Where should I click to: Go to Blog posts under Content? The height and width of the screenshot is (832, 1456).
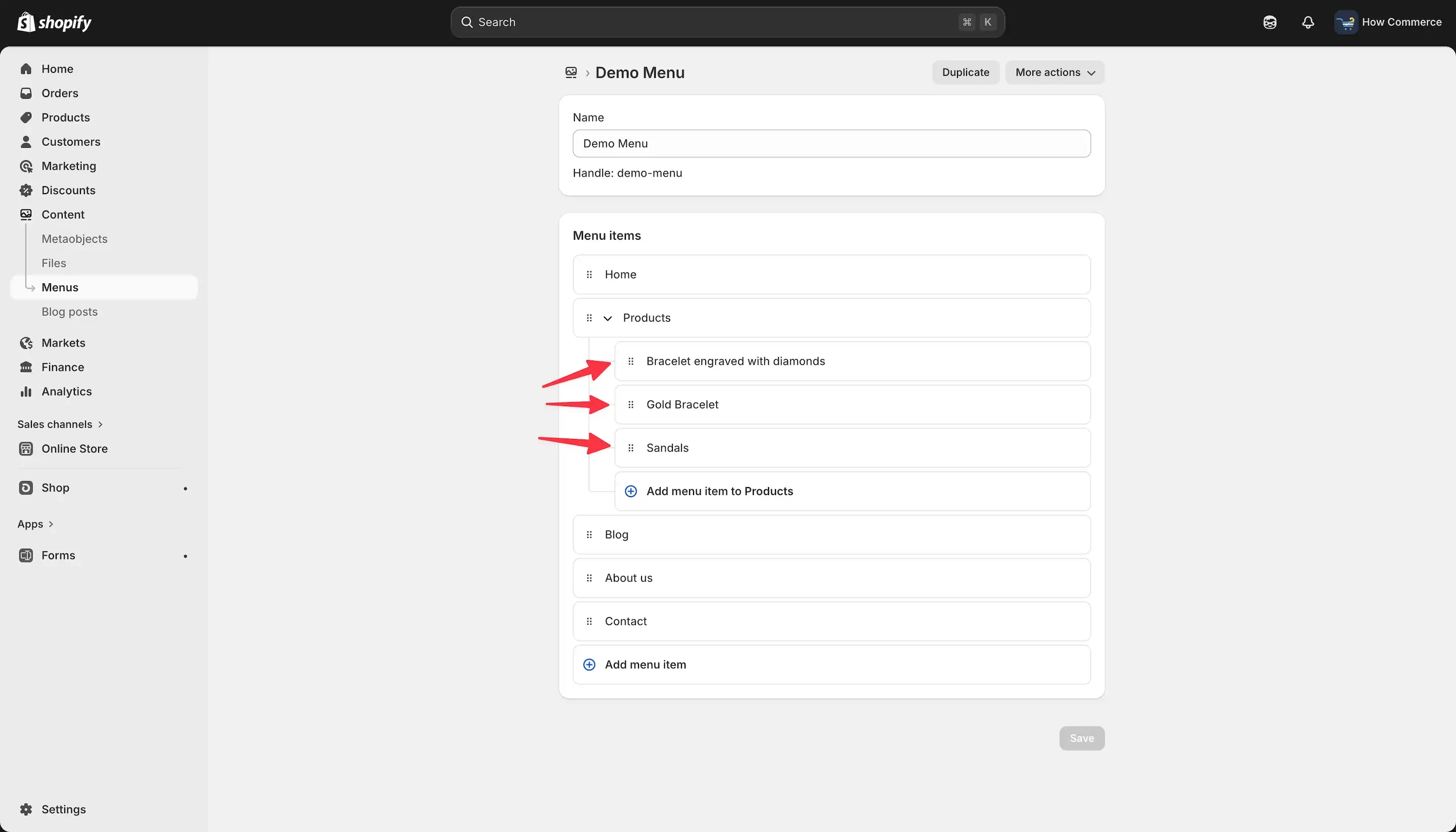(x=69, y=312)
